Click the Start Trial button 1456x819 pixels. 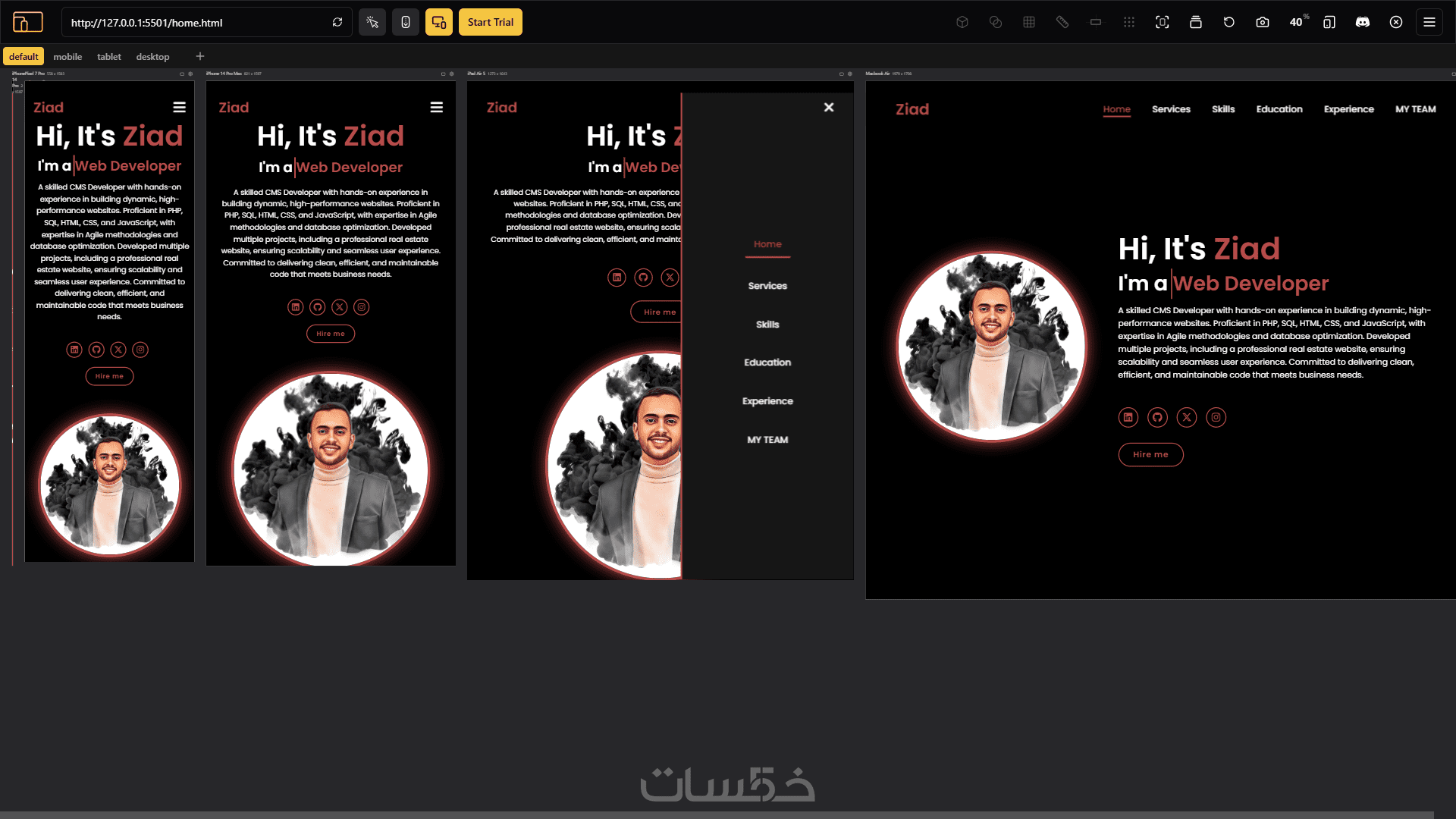[x=490, y=22]
